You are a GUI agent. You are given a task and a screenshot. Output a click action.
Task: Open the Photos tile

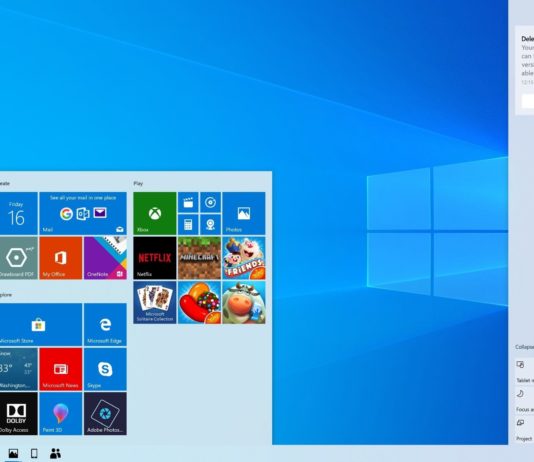click(244, 213)
